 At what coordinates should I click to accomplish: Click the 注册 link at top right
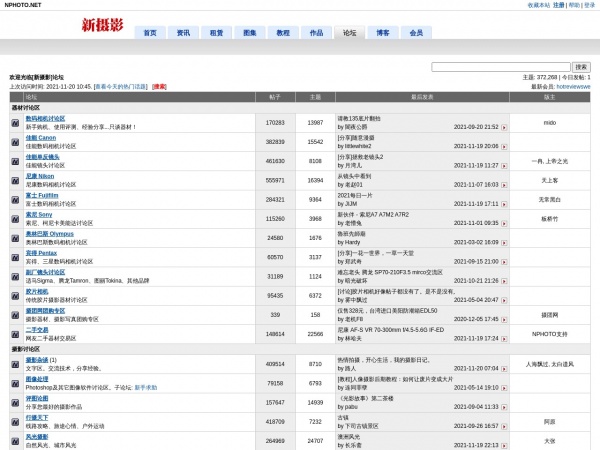tap(558, 5)
